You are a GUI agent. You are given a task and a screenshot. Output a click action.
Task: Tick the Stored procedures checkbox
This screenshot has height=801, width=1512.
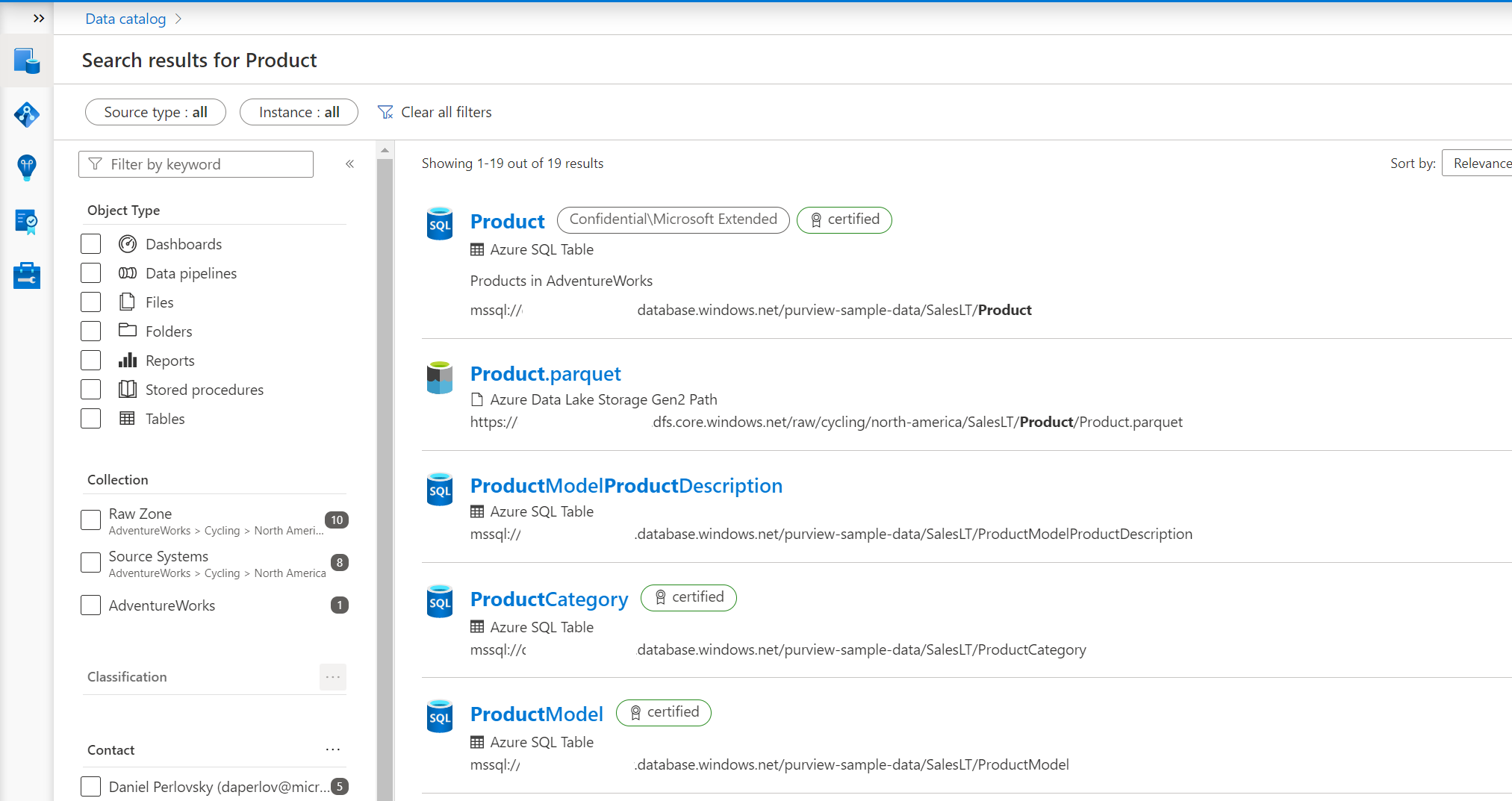tap(91, 390)
